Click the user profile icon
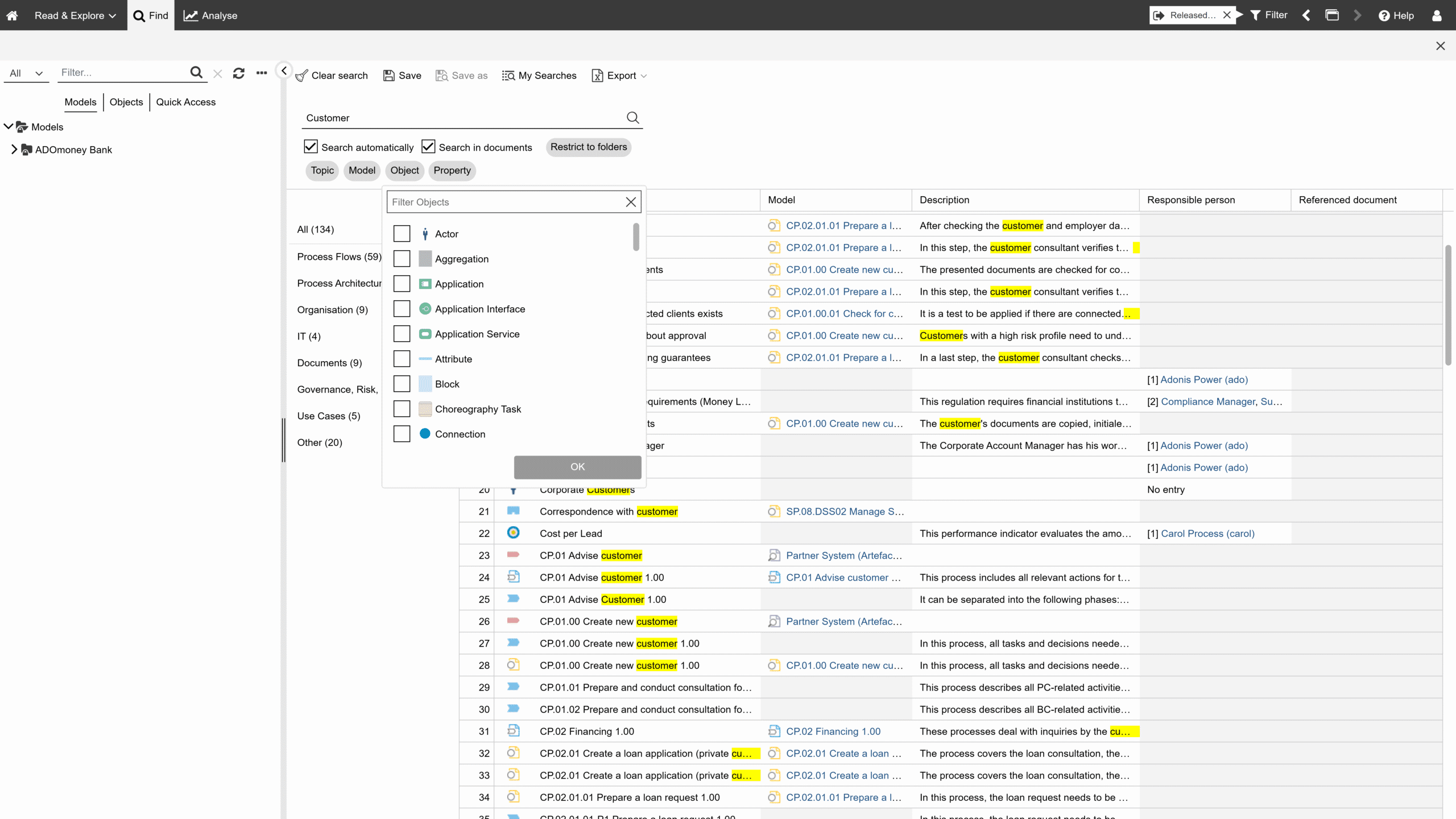The height and width of the screenshot is (819, 1456). (1437, 15)
